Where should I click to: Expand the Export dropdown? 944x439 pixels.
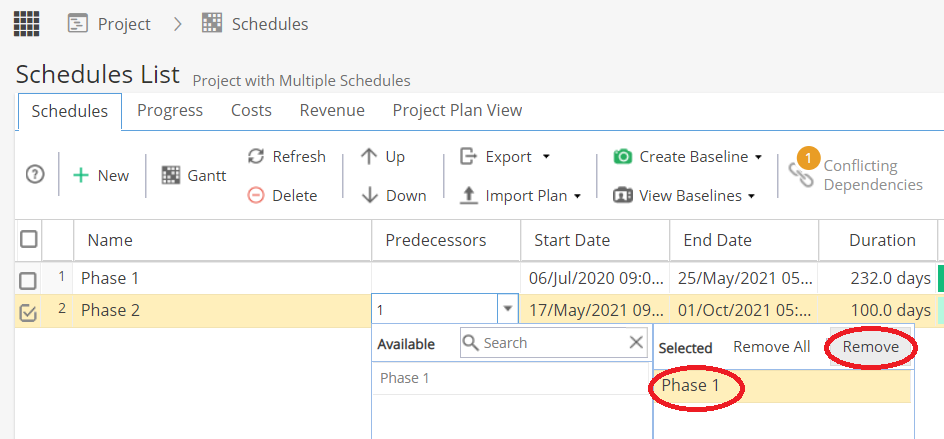point(546,157)
